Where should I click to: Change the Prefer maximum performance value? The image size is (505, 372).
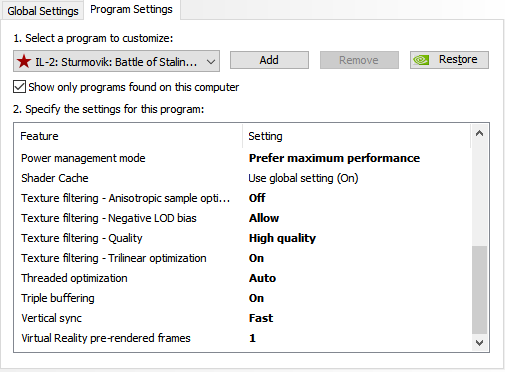click(x=334, y=158)
